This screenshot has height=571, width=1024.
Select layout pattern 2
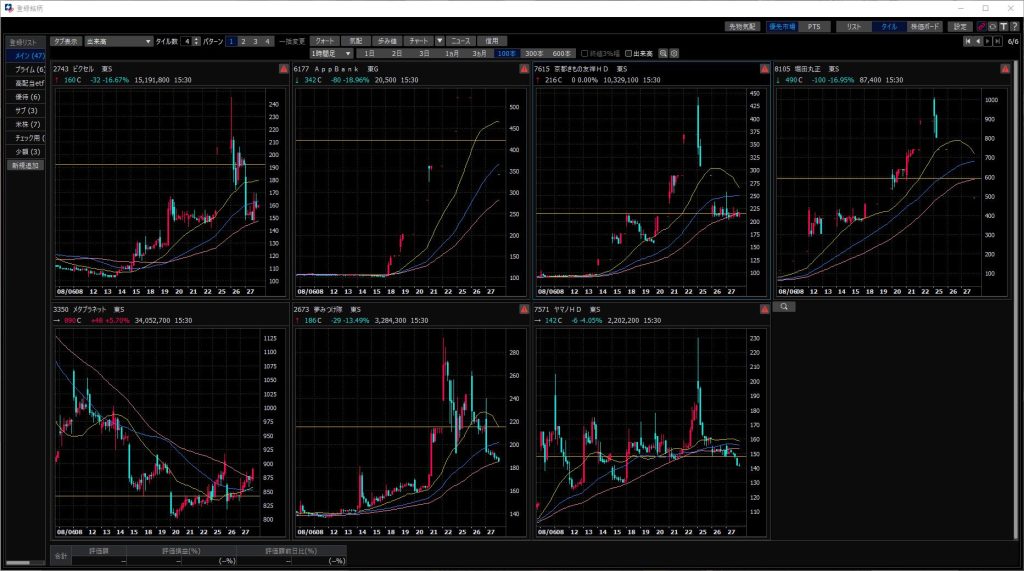tap(243, 41)
